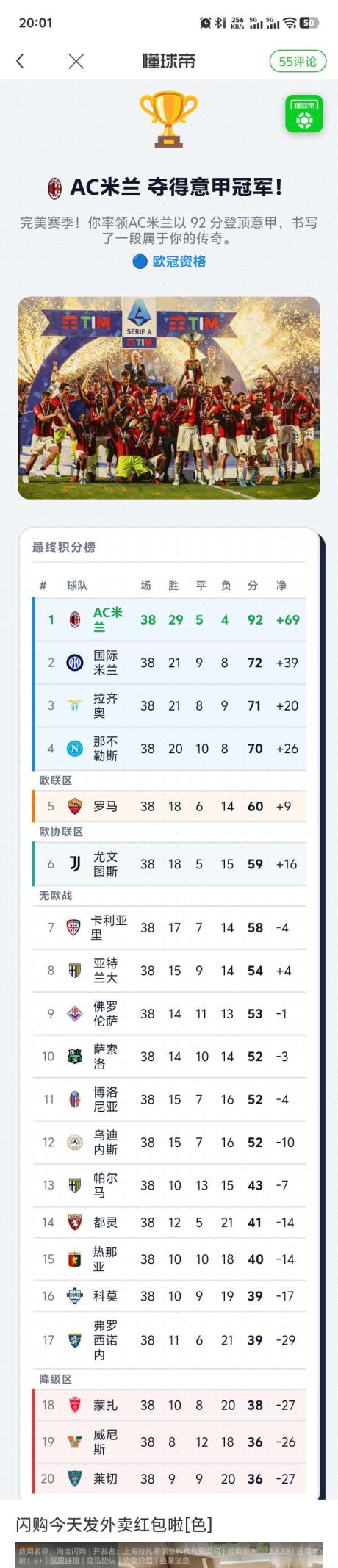Select the AC米兰 first-place row
The width and height of the screenshot is (338, 1568).
pyautogui.click(x=170, y=619)
